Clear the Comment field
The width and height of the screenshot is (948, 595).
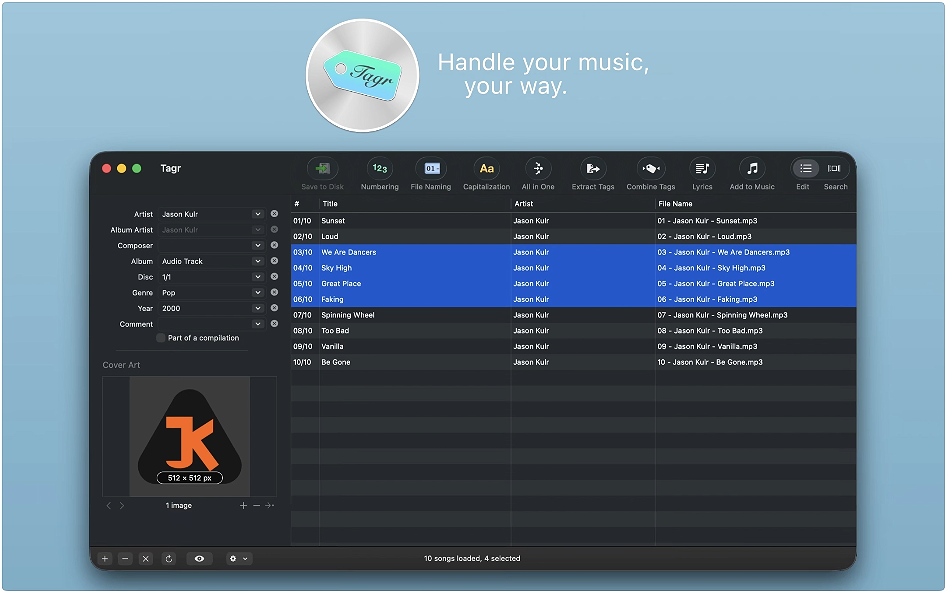tap(274, 324)
